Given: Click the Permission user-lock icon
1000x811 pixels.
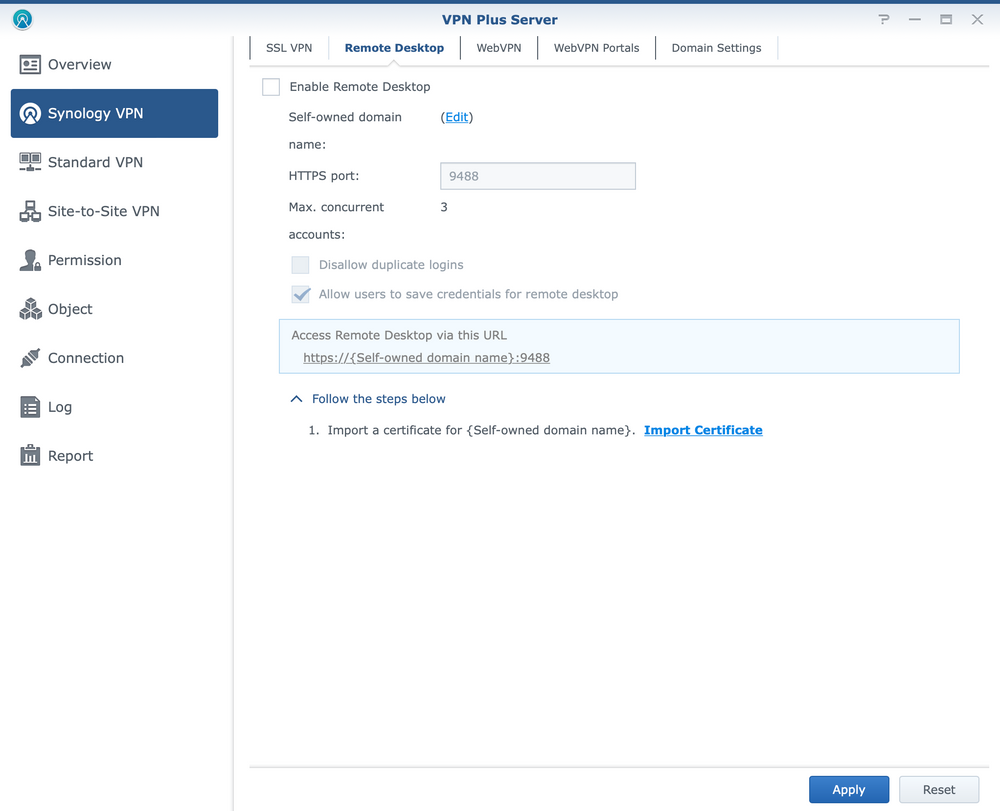Looking at the screenshot, I should (30, 260).
